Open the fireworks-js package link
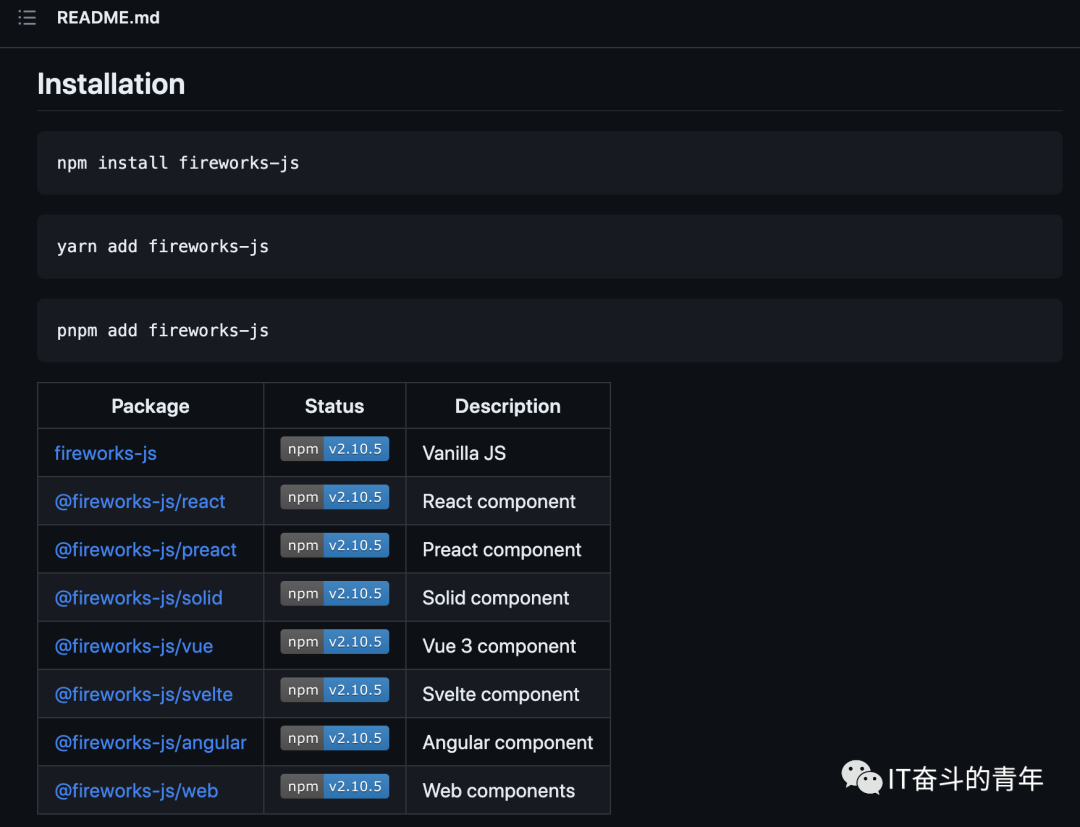This screenshot has width=1080, height=827. click(105, 453)
